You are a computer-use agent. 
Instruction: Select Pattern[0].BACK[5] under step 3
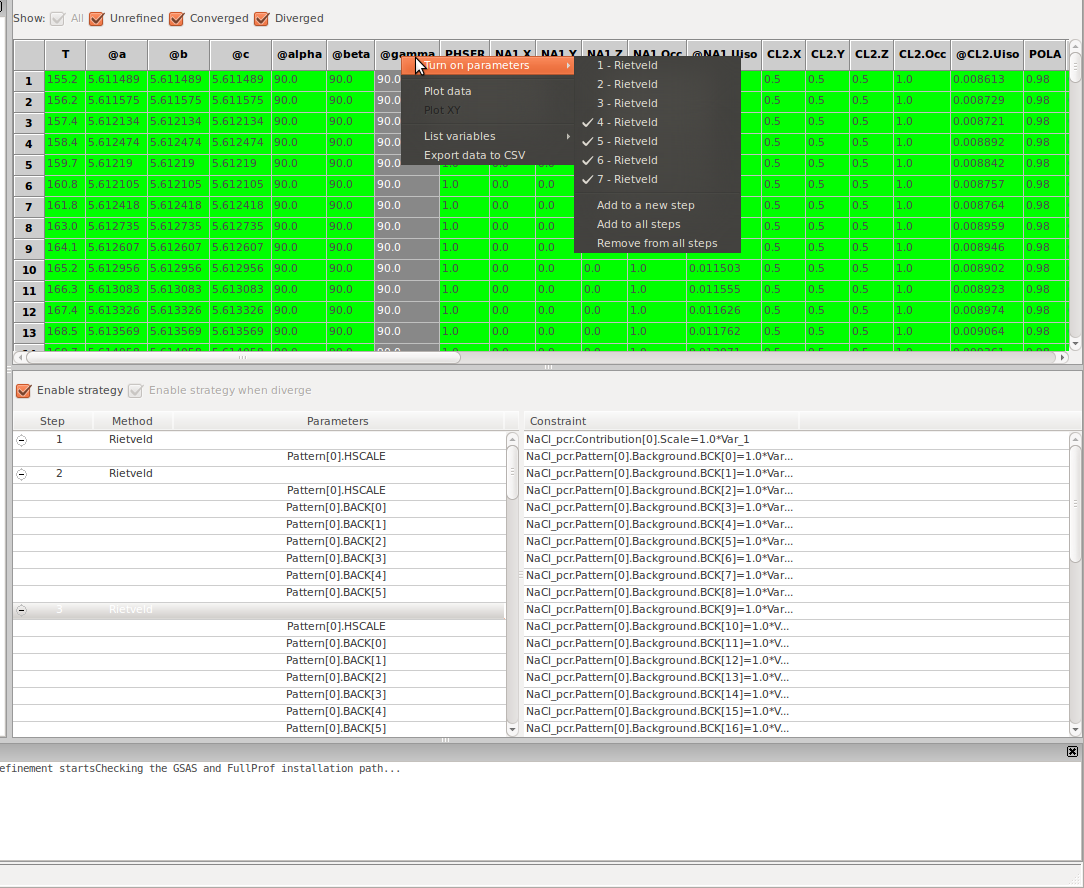(x=336, y=728)
